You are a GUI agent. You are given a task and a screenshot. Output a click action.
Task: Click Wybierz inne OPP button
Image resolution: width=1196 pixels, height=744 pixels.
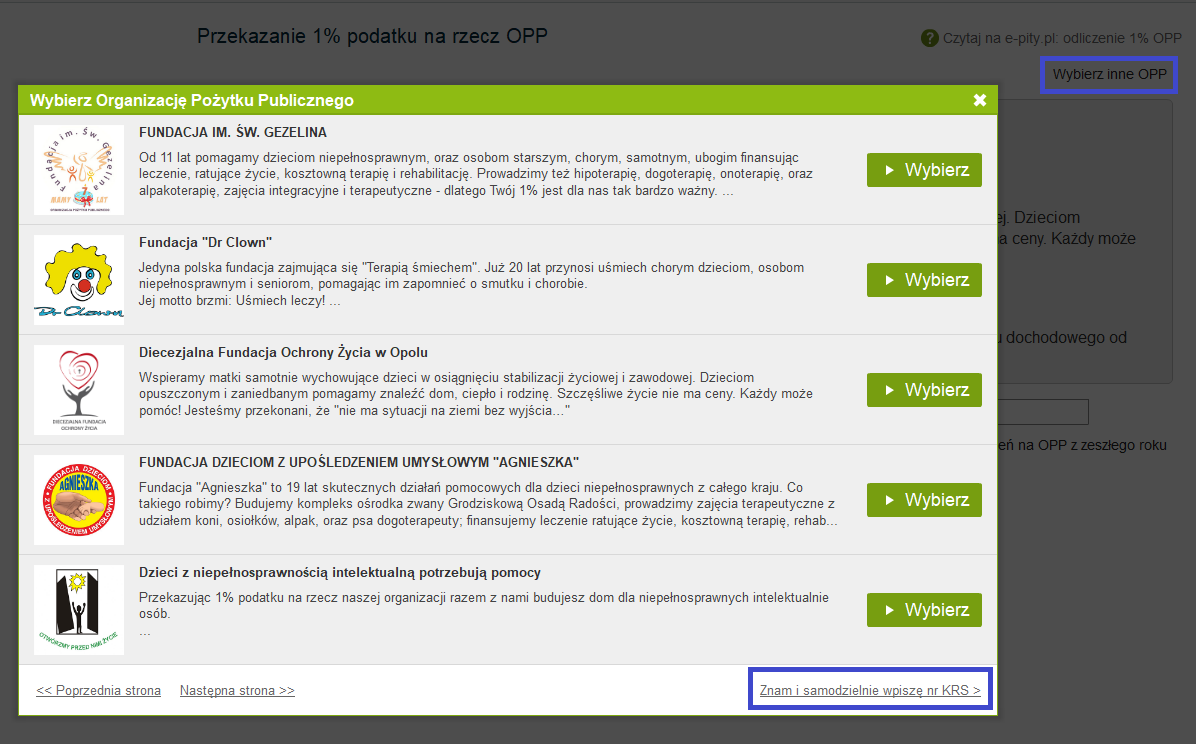pos(1109,74)
